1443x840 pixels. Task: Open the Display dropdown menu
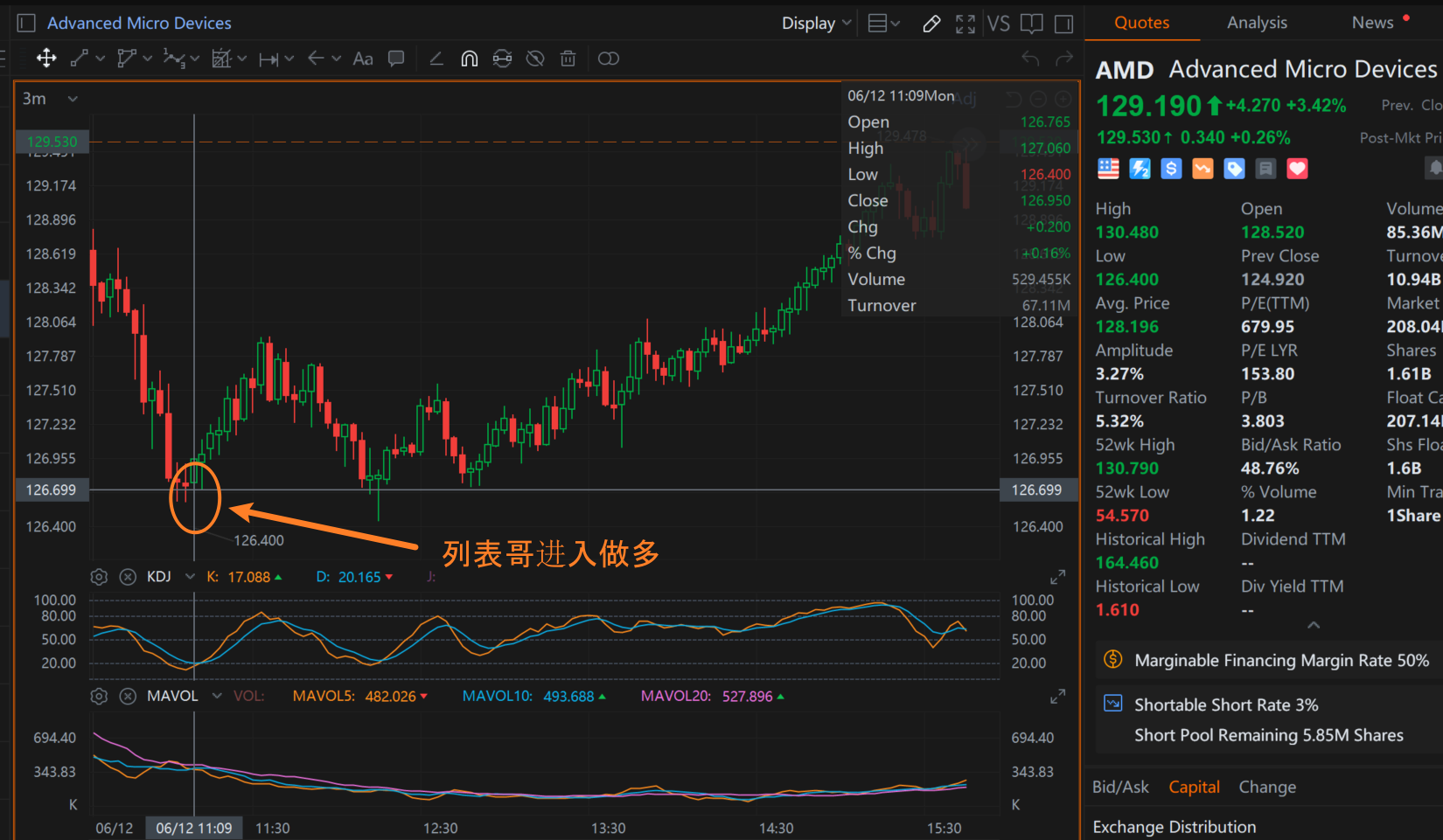817,24
